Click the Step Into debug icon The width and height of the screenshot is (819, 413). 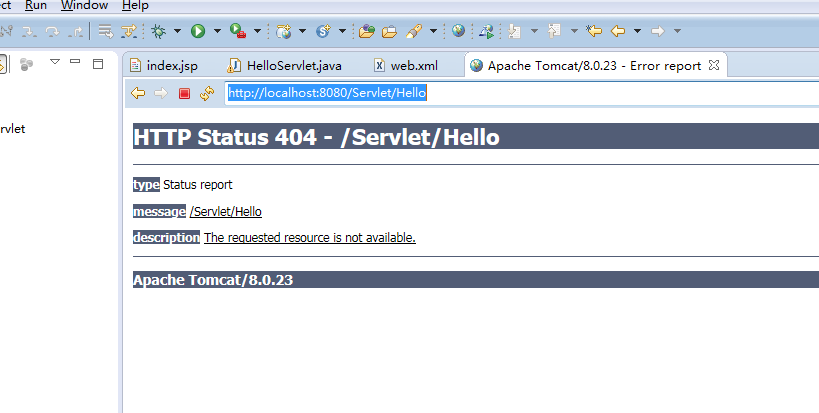pos(29,32)
